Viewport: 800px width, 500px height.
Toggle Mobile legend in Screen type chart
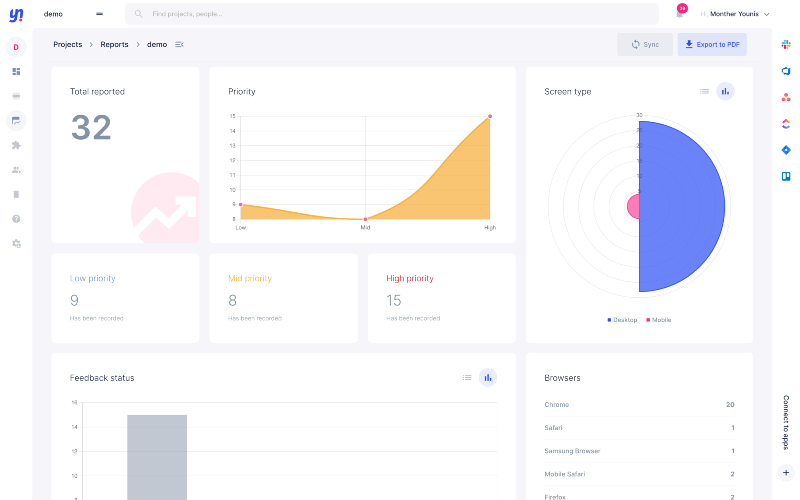(659, 320)
